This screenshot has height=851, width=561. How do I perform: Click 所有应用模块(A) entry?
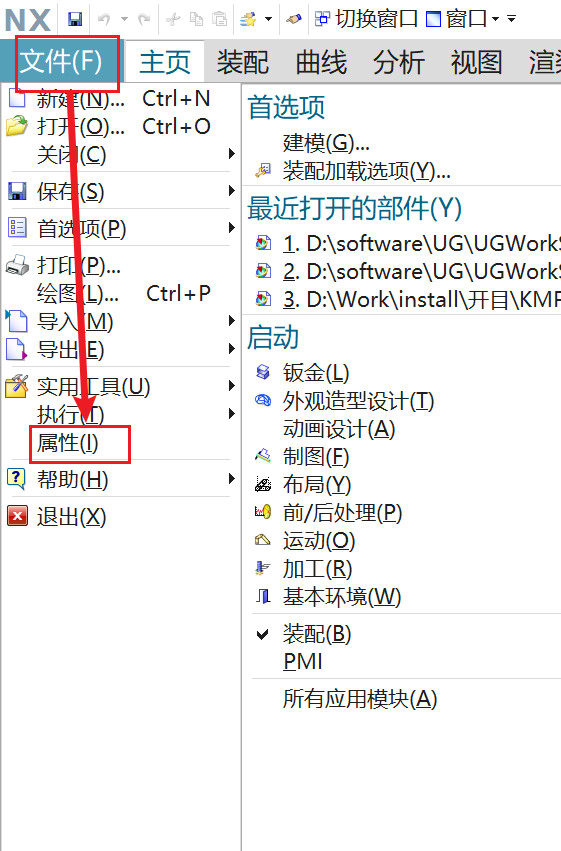click(360, 699)
